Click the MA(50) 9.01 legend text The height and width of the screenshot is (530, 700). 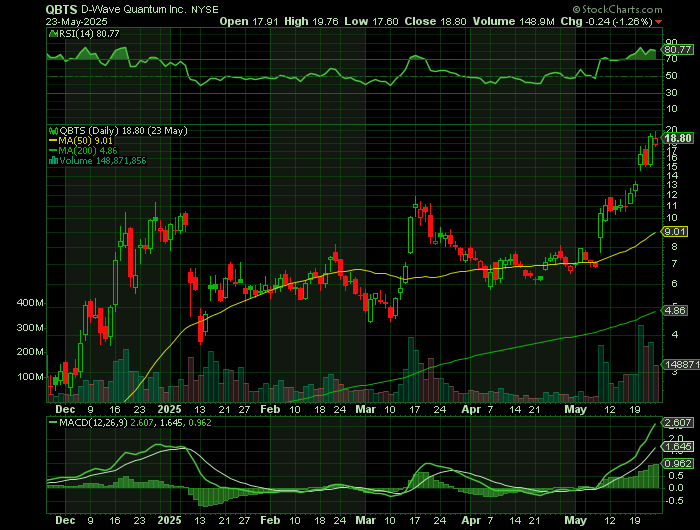[x=85, y=141]
